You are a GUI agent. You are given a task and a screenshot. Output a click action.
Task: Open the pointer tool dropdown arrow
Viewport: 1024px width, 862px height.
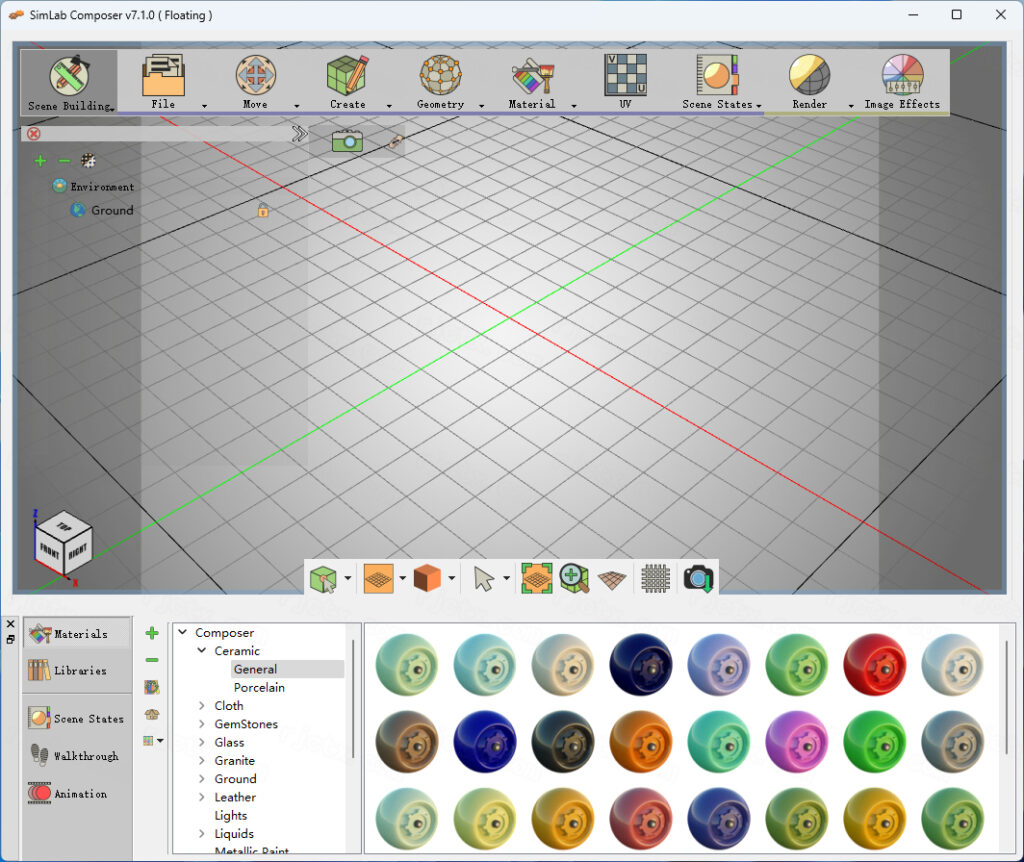[506, 578]
